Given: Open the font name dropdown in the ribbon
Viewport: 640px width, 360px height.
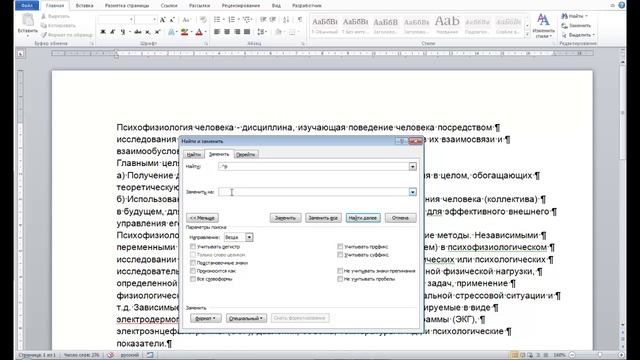Looking at the screenshot, I should (131, 20).
